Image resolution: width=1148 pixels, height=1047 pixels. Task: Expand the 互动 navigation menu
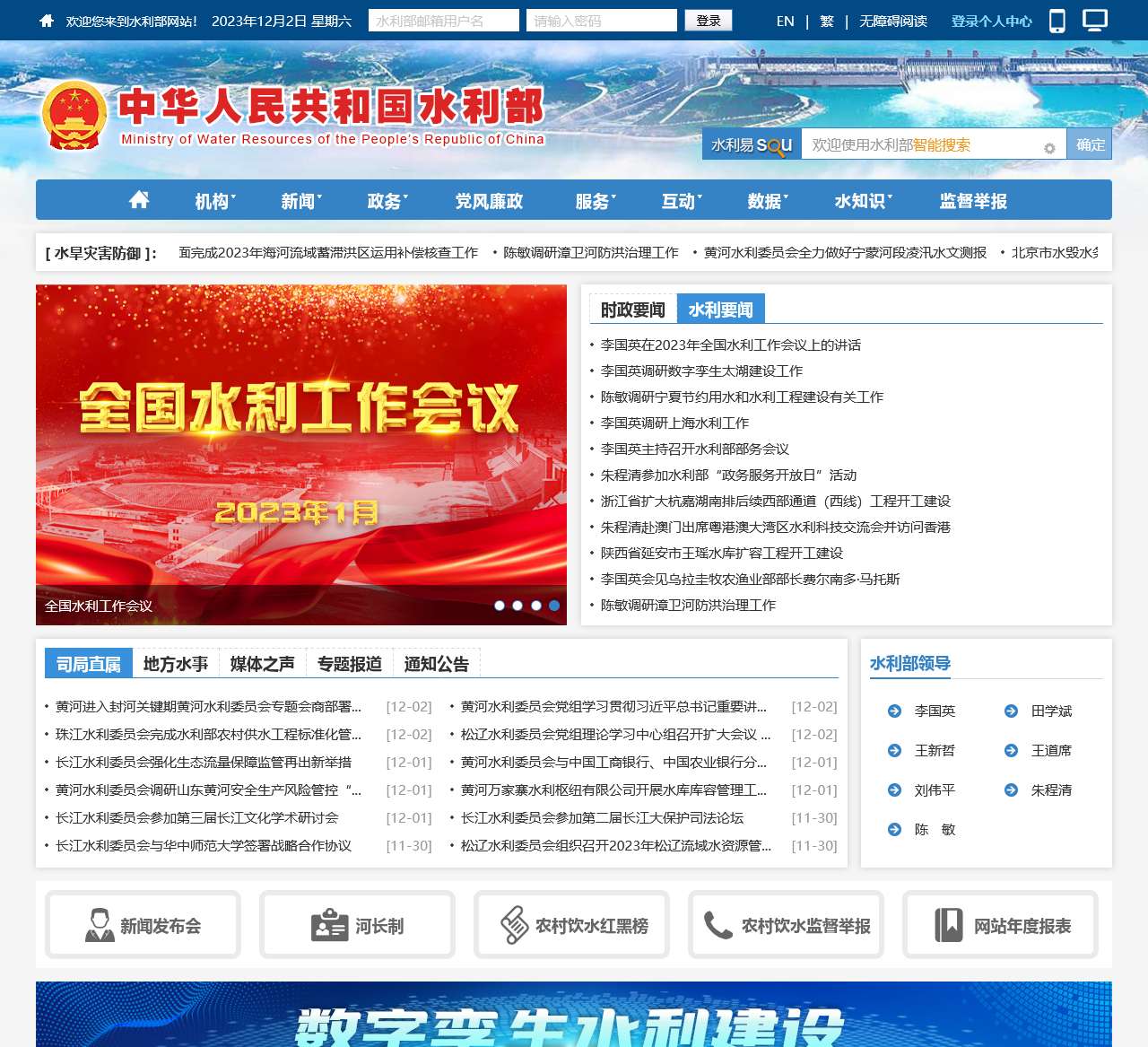(682, 201)
